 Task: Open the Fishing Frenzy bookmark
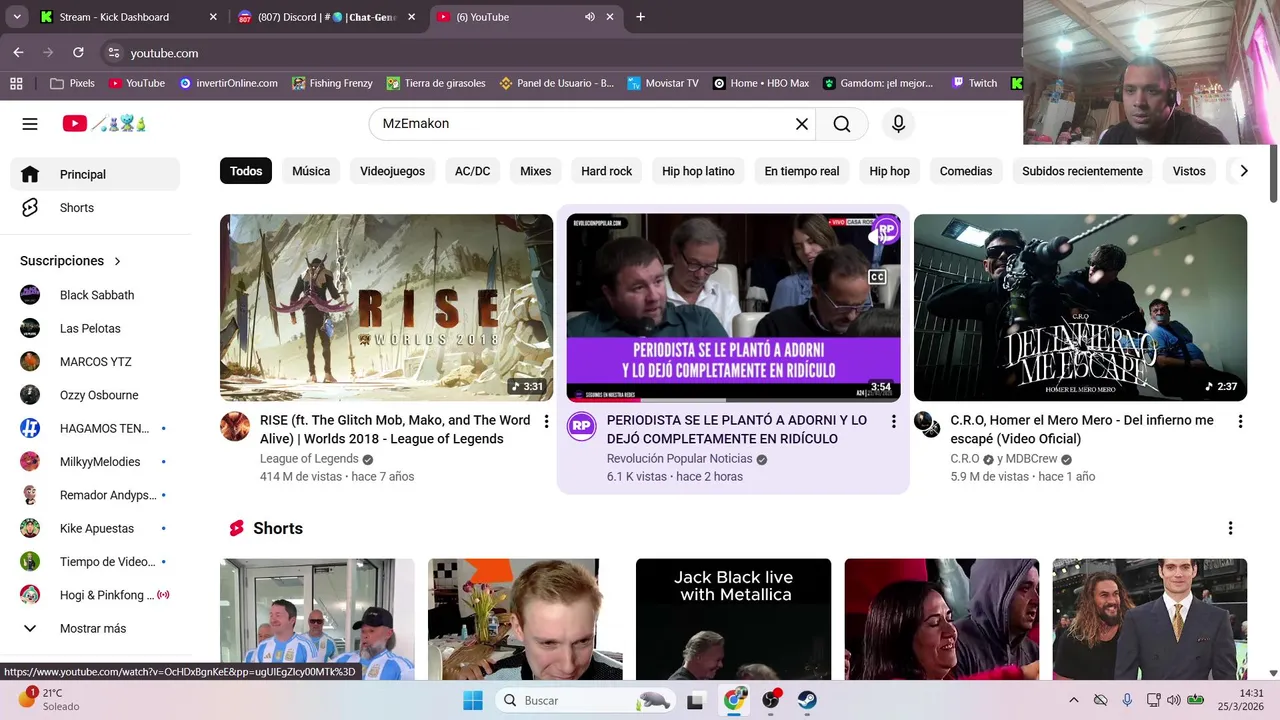(332, 83)
